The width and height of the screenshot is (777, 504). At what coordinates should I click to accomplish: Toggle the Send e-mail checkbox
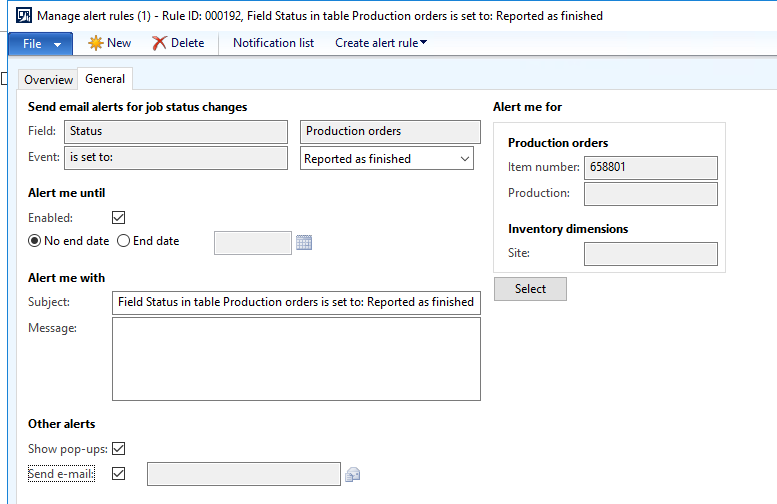click(118, 474)
